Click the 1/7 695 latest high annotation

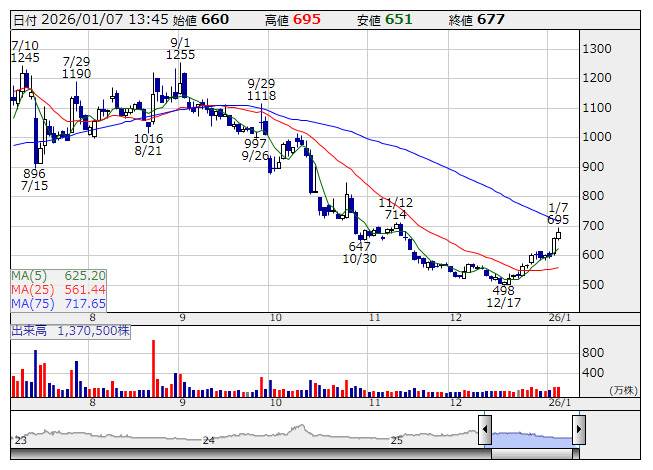(558, 214)
